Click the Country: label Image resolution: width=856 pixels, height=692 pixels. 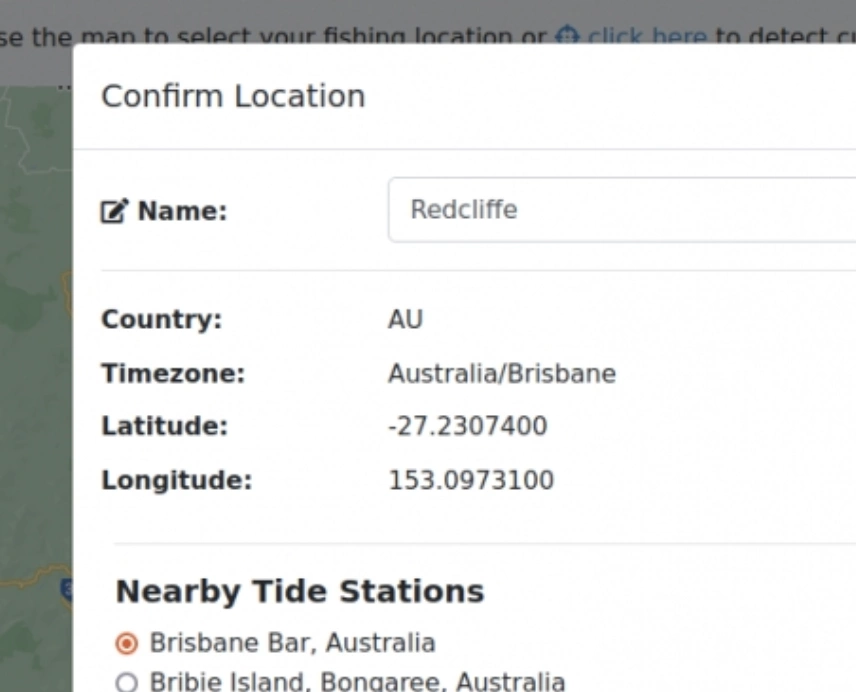(x=161, y=320)
